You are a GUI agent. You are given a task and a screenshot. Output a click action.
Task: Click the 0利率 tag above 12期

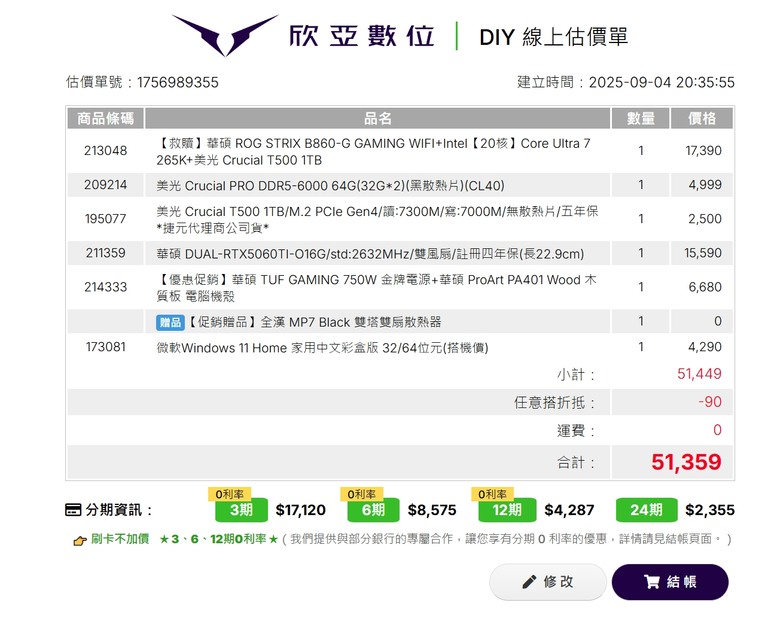[492, 494]
